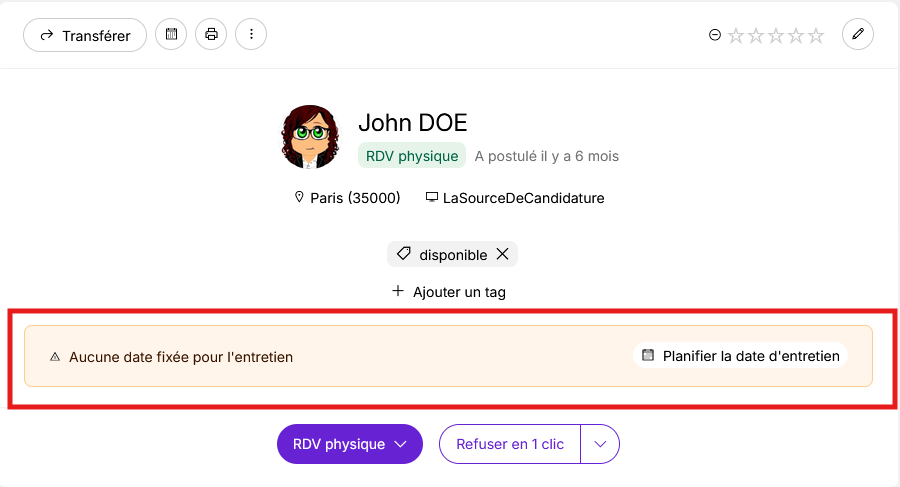Clear the rating with the minus circle icon
This screenshot has width=900, height=487.
point(715,35)
